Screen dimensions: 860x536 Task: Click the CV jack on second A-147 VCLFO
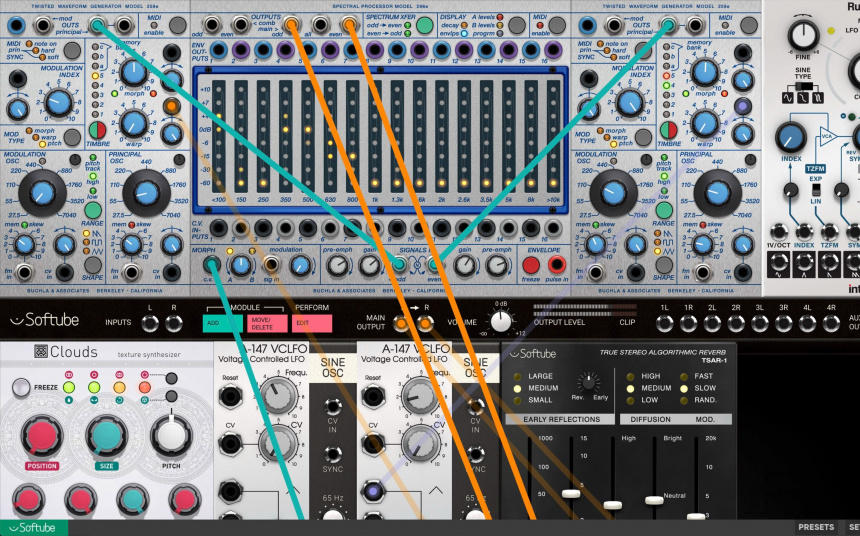(x=373, y=444)
